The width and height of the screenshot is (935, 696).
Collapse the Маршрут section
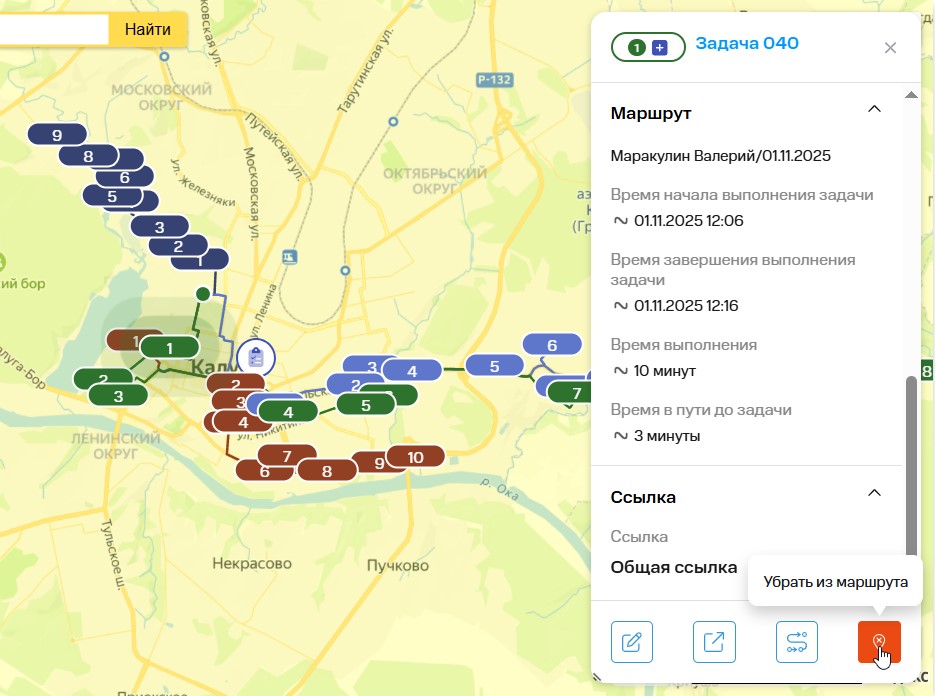[x=873, y=109]
